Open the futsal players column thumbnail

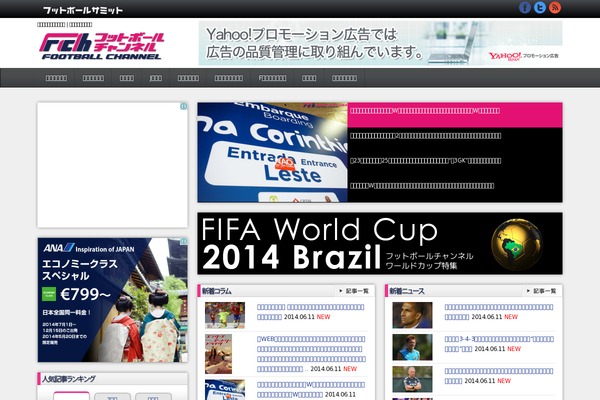click(x=225, y=315)
